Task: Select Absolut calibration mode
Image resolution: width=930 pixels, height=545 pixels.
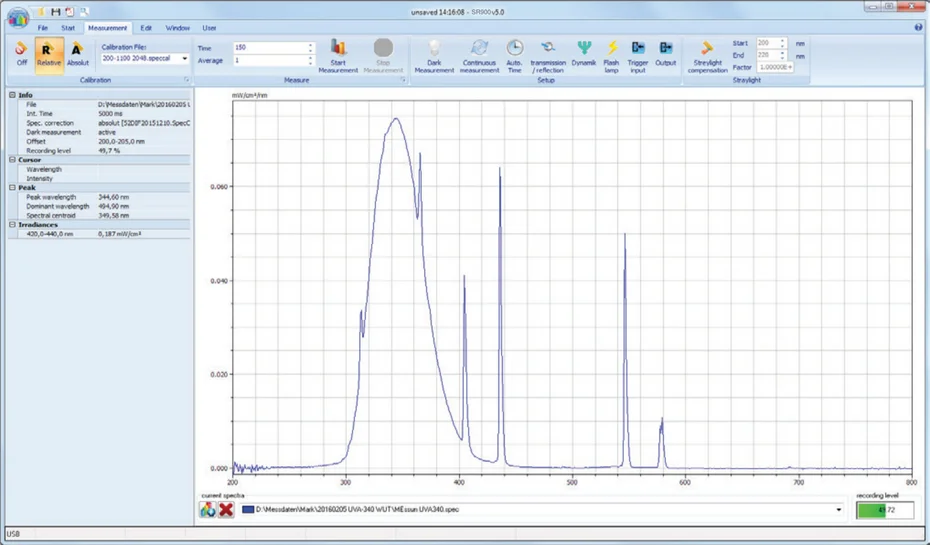Action: click(x=77, y=53)
